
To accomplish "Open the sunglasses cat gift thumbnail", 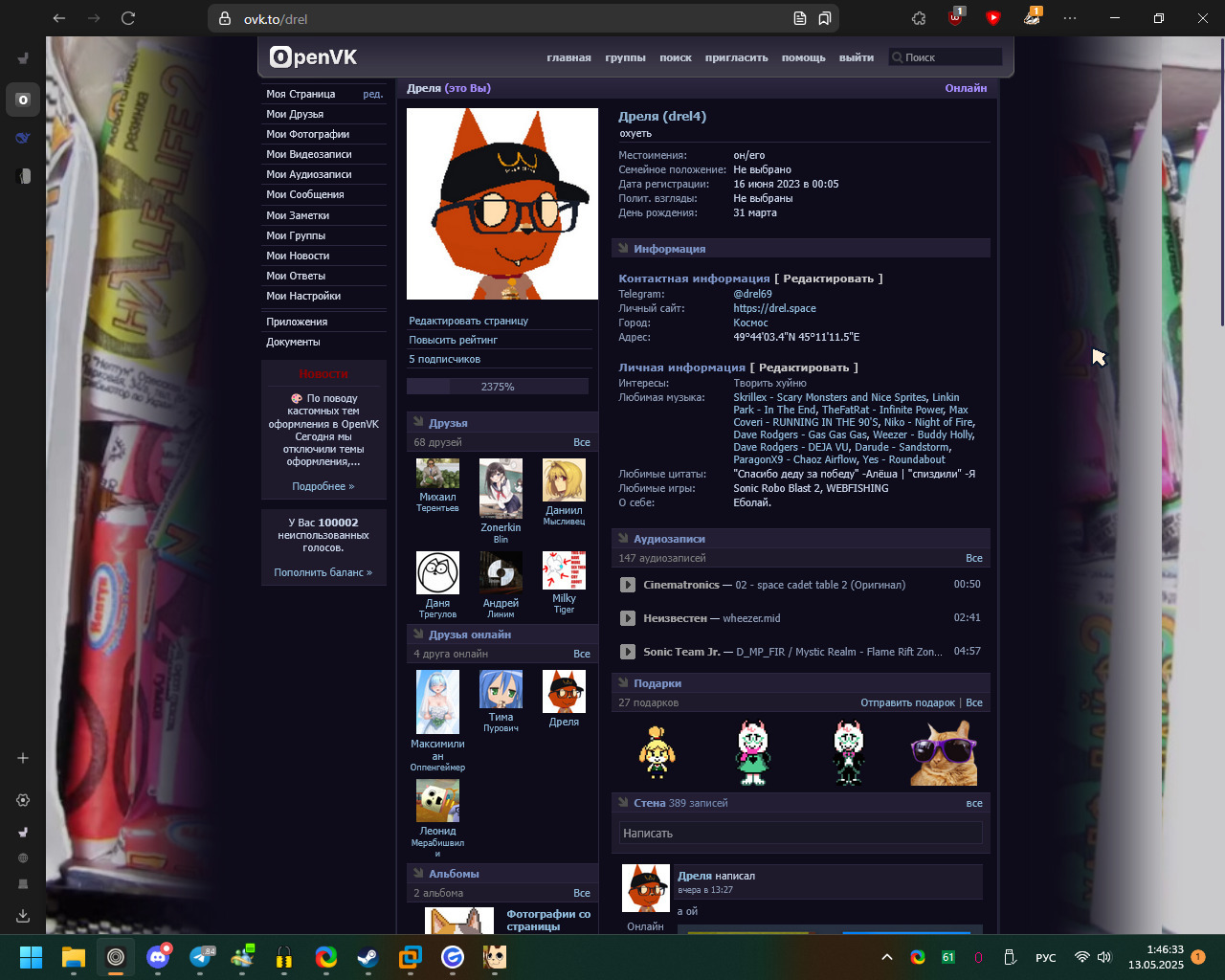I will click(x=944, y=753).
